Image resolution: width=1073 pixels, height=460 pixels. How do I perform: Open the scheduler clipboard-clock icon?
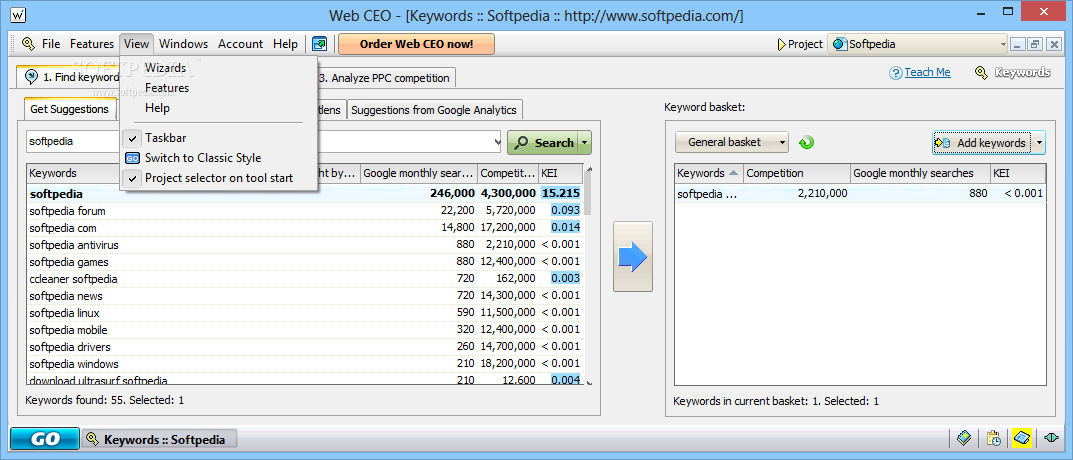[994, 438]
